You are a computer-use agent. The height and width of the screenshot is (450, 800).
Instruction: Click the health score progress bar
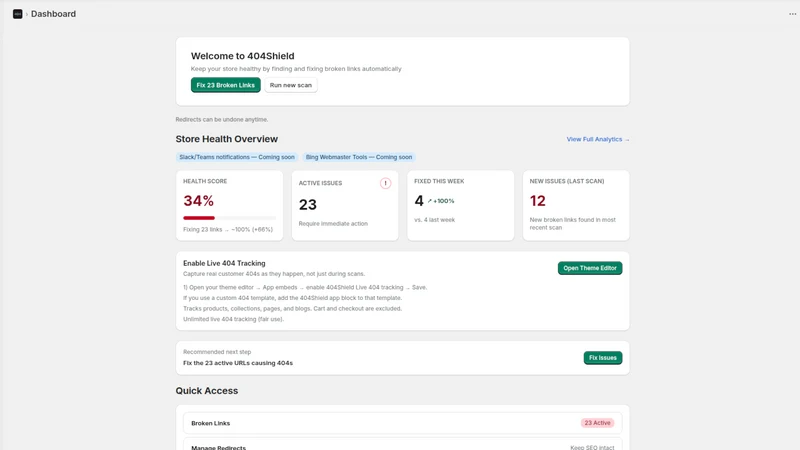coord(230,218)
